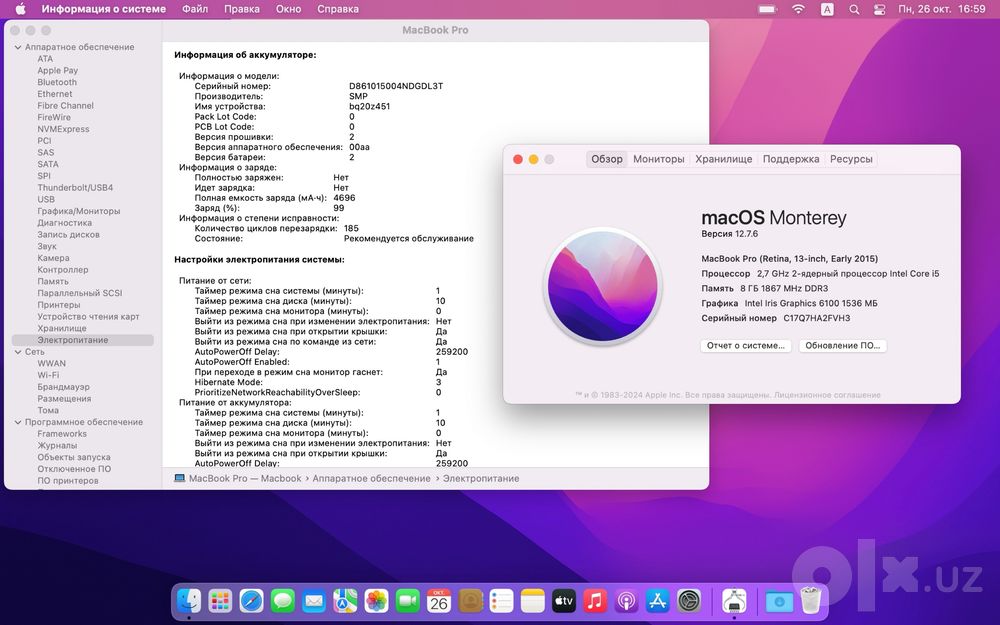Select Bluetooth in the sidebar

pyautogui.click(x=57, y=82)
